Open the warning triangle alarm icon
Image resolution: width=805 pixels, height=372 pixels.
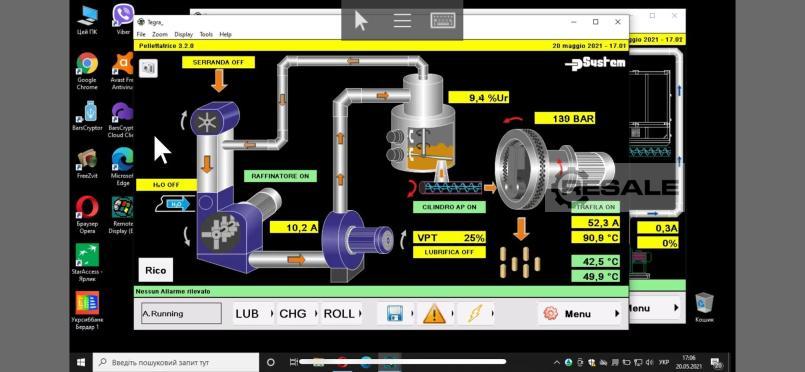click(x=434, y=314)
